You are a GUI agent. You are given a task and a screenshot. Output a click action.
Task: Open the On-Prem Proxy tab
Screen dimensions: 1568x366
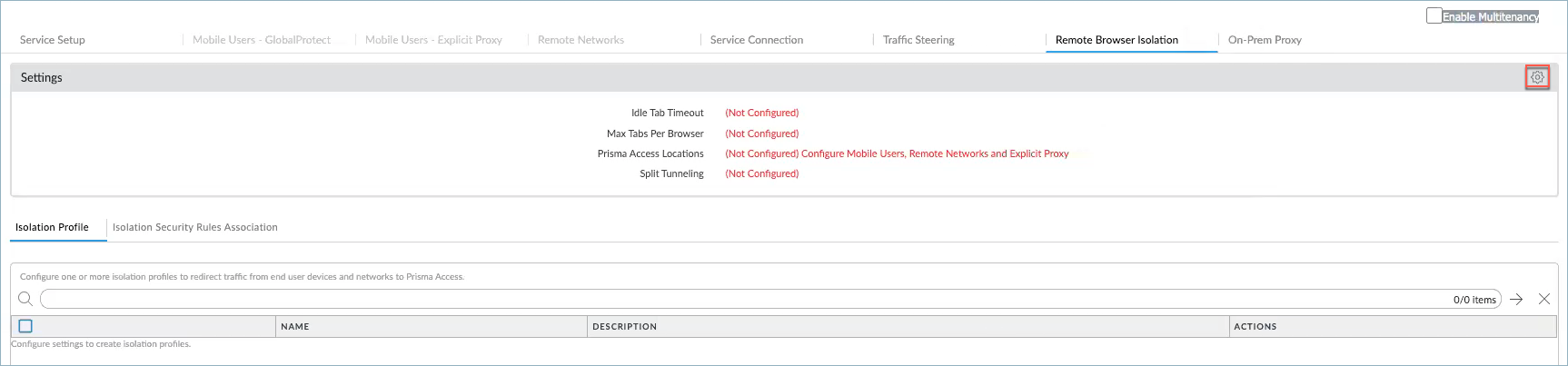1265,40
